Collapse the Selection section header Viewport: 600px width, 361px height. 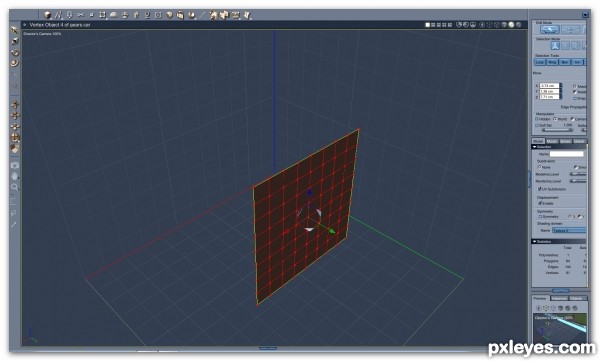(x=559, y=147)
